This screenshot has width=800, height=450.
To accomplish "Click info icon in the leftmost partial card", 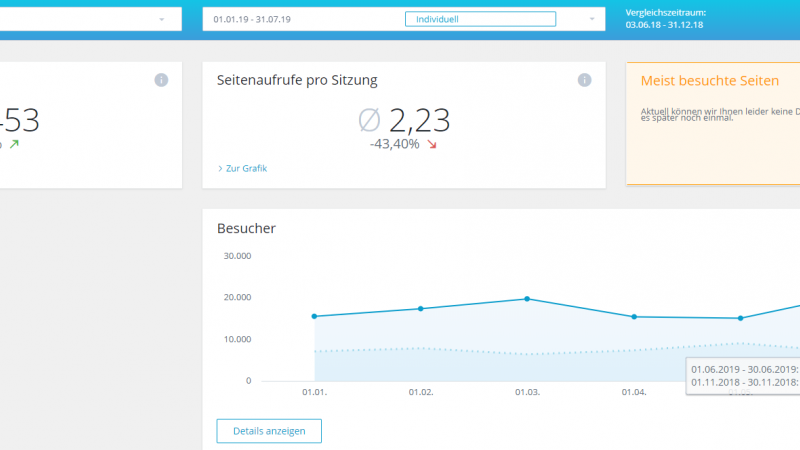I will pyautogui.click(x=161, y=80).
